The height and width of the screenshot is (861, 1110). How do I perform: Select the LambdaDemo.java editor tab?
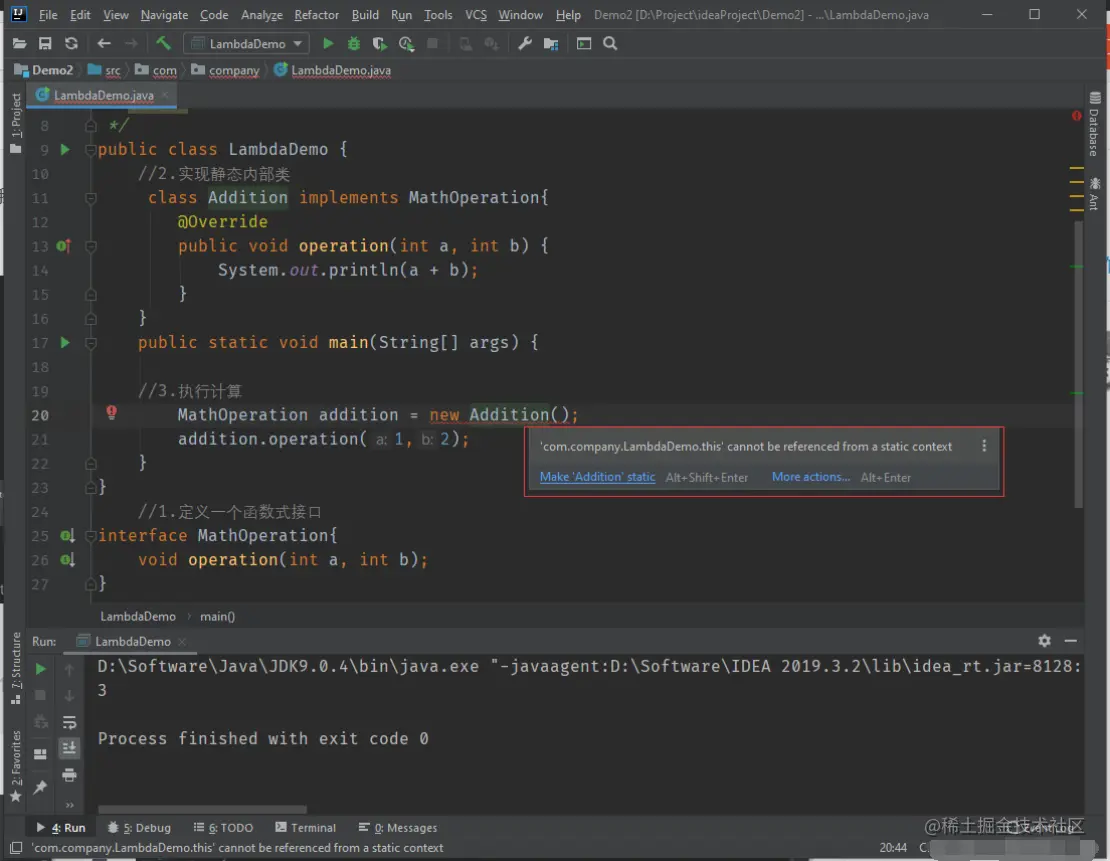(x=103, y=96)
